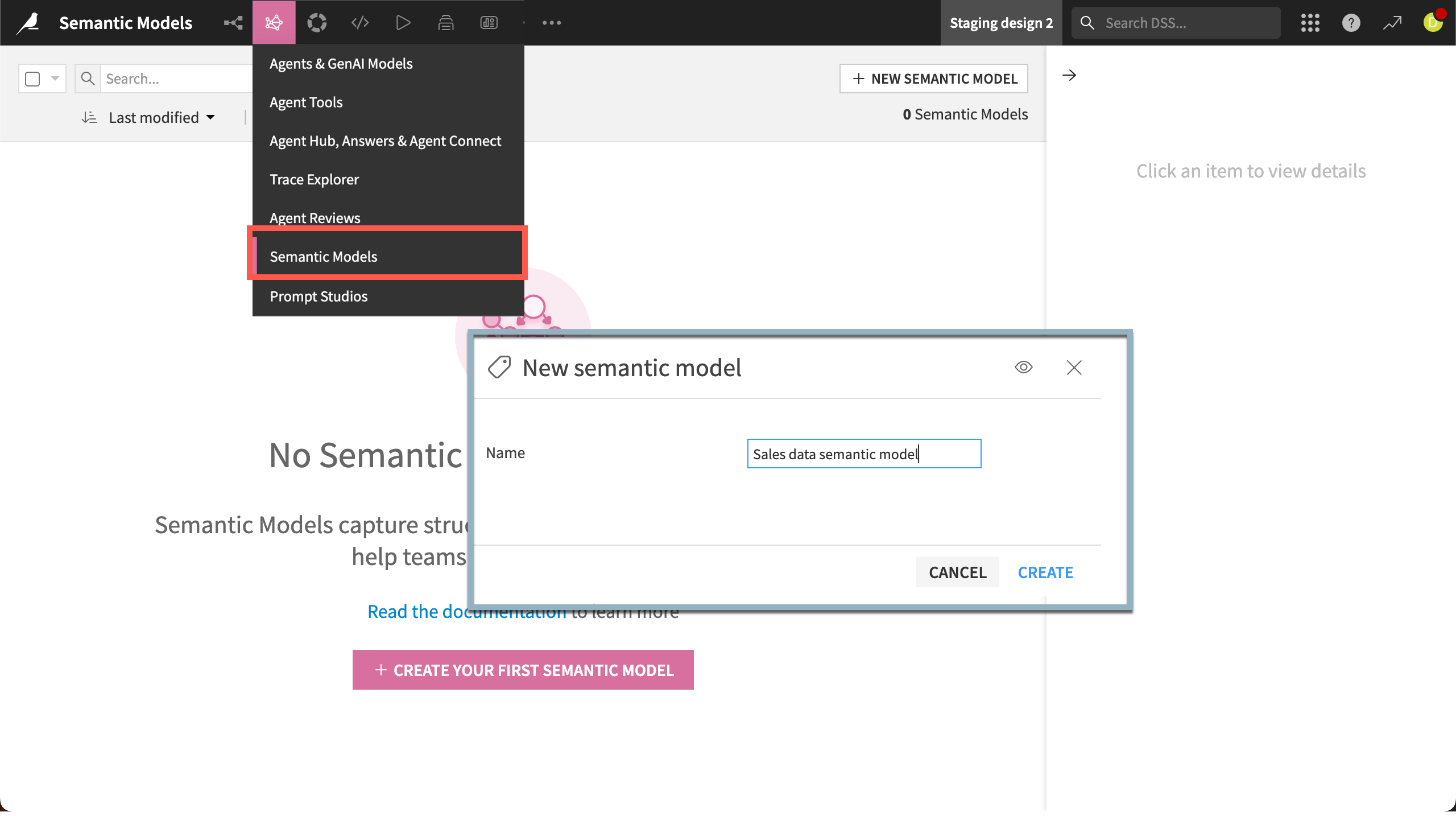The image size is (1456, 816).
Task: Select Semantic Models from the menu
Action: tap(323, 256)
